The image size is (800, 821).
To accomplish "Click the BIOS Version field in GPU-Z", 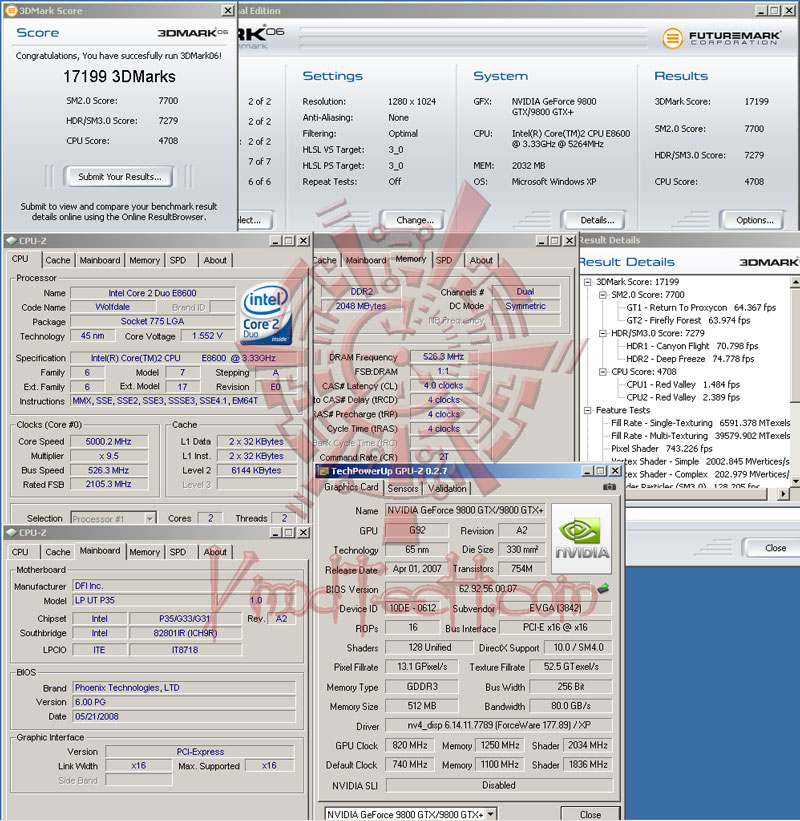I will (487, 589).
